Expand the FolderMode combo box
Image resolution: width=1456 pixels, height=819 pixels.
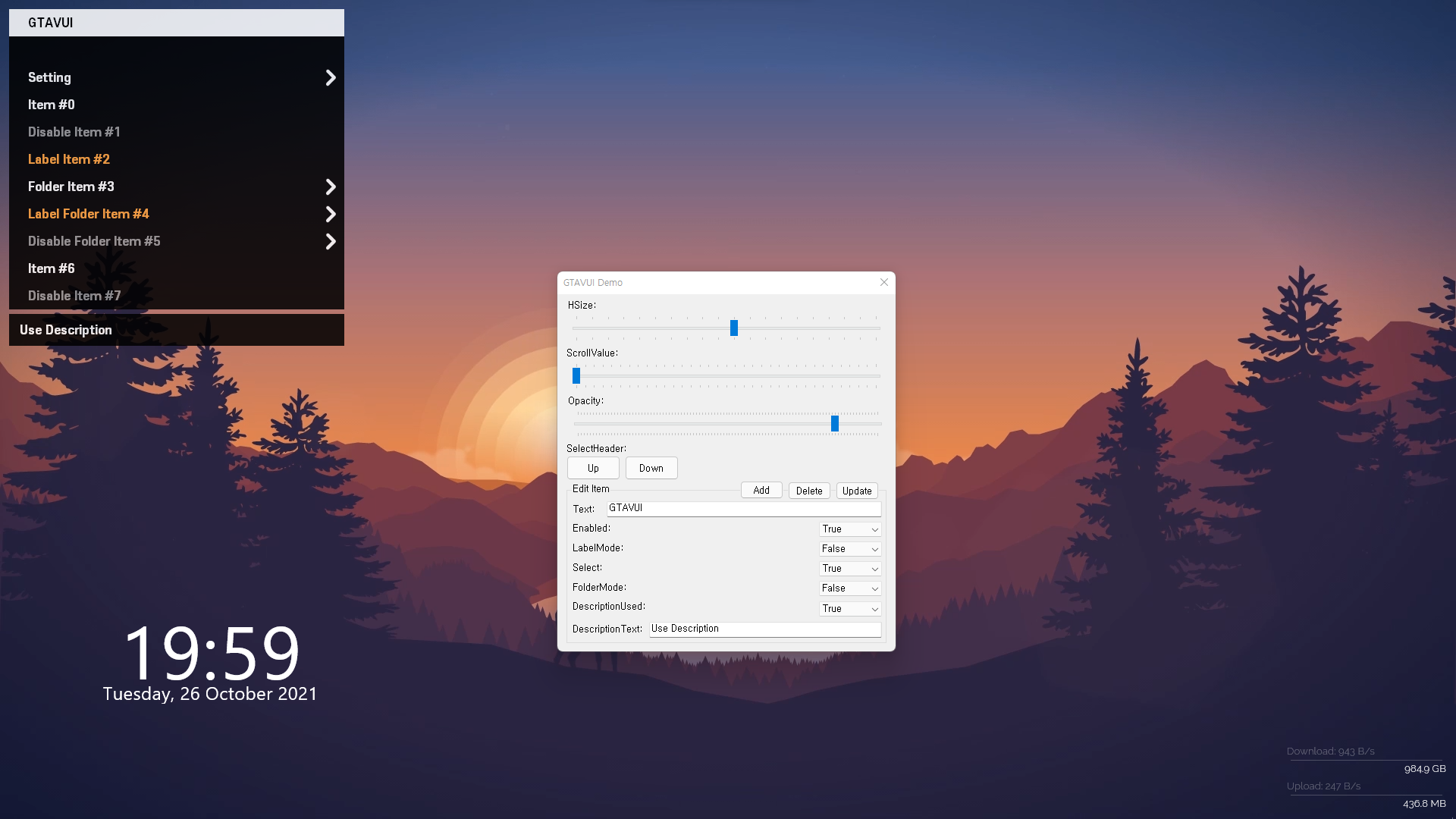point(849,588)
